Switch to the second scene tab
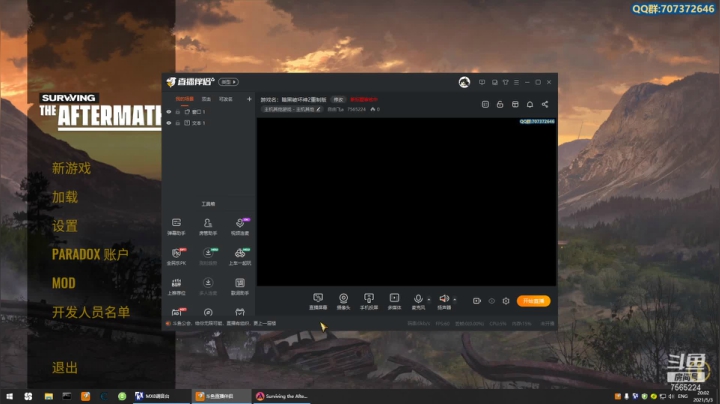This screenshot has width=720, height=404. click(x=206, y=99)
